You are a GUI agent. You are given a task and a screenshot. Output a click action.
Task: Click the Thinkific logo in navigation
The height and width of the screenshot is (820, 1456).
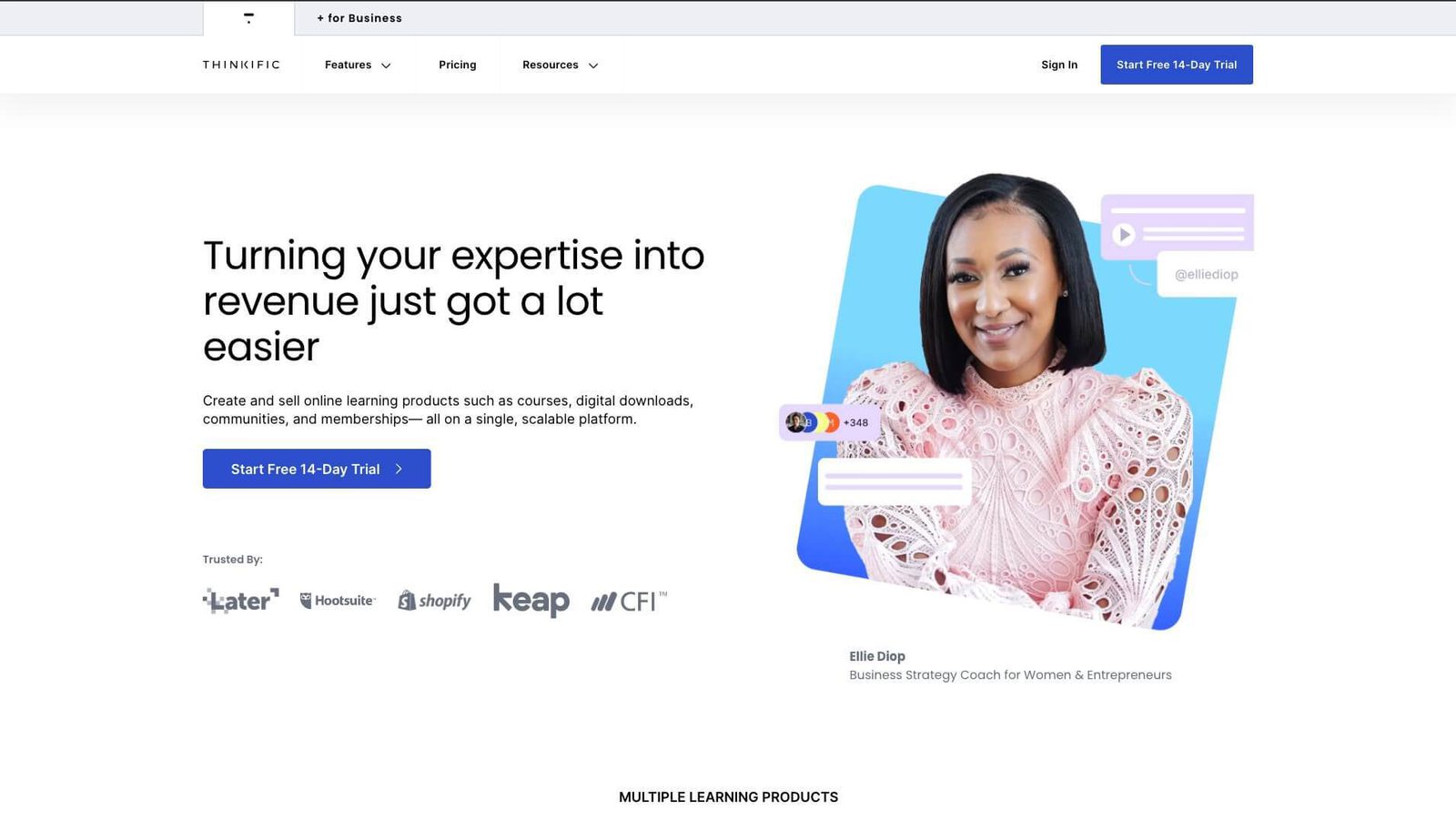[x=241, y=65]
